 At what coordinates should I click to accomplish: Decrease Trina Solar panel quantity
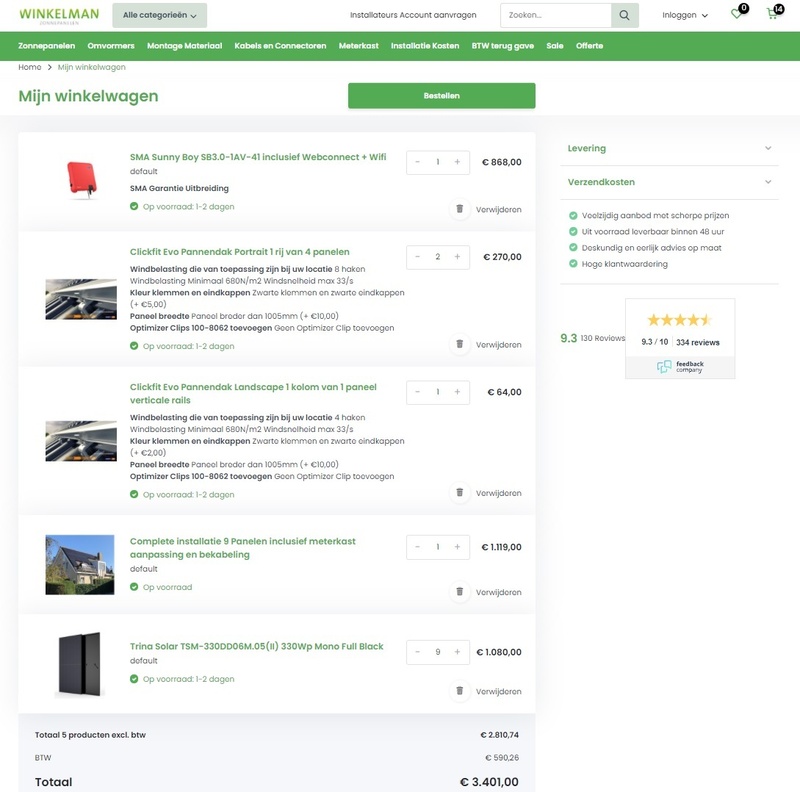(417, 652)
